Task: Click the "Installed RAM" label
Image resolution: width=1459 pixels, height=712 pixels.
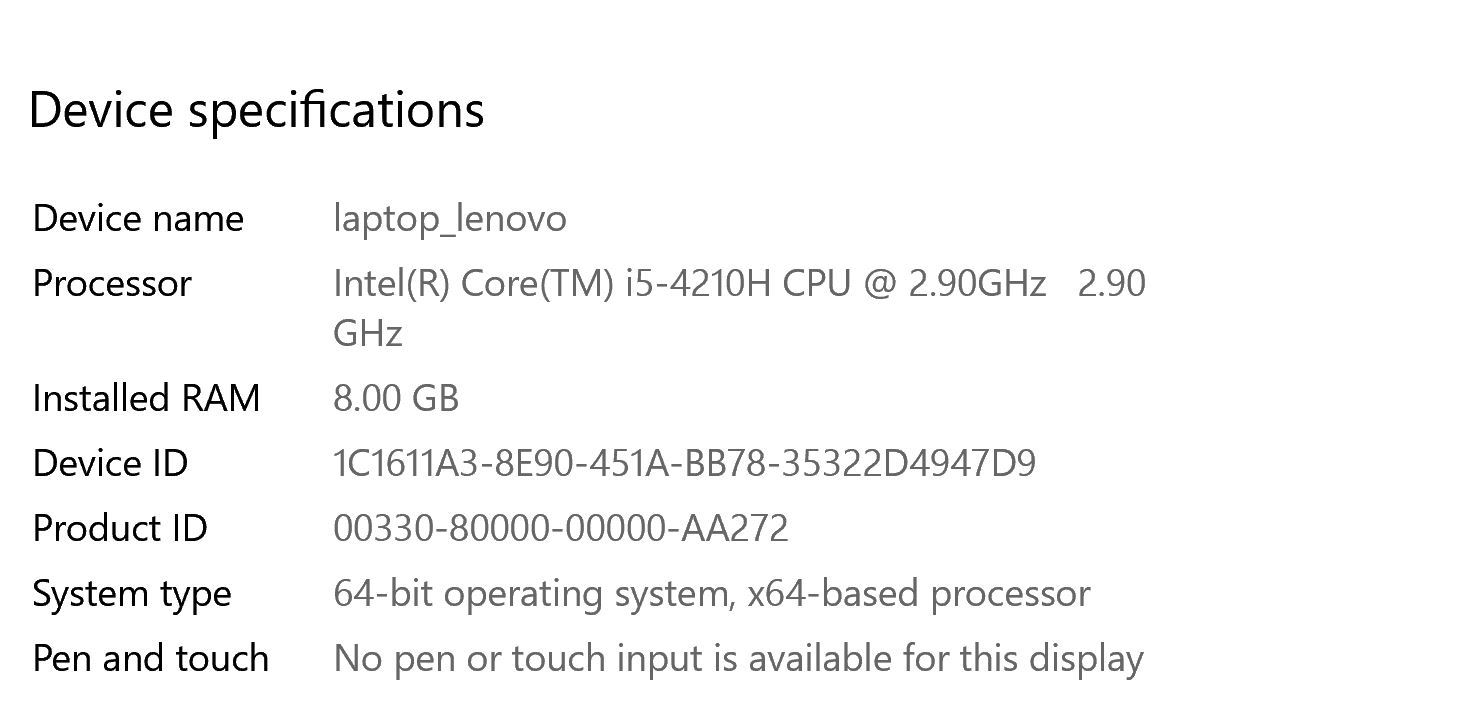Action: (x=146, y=398)
